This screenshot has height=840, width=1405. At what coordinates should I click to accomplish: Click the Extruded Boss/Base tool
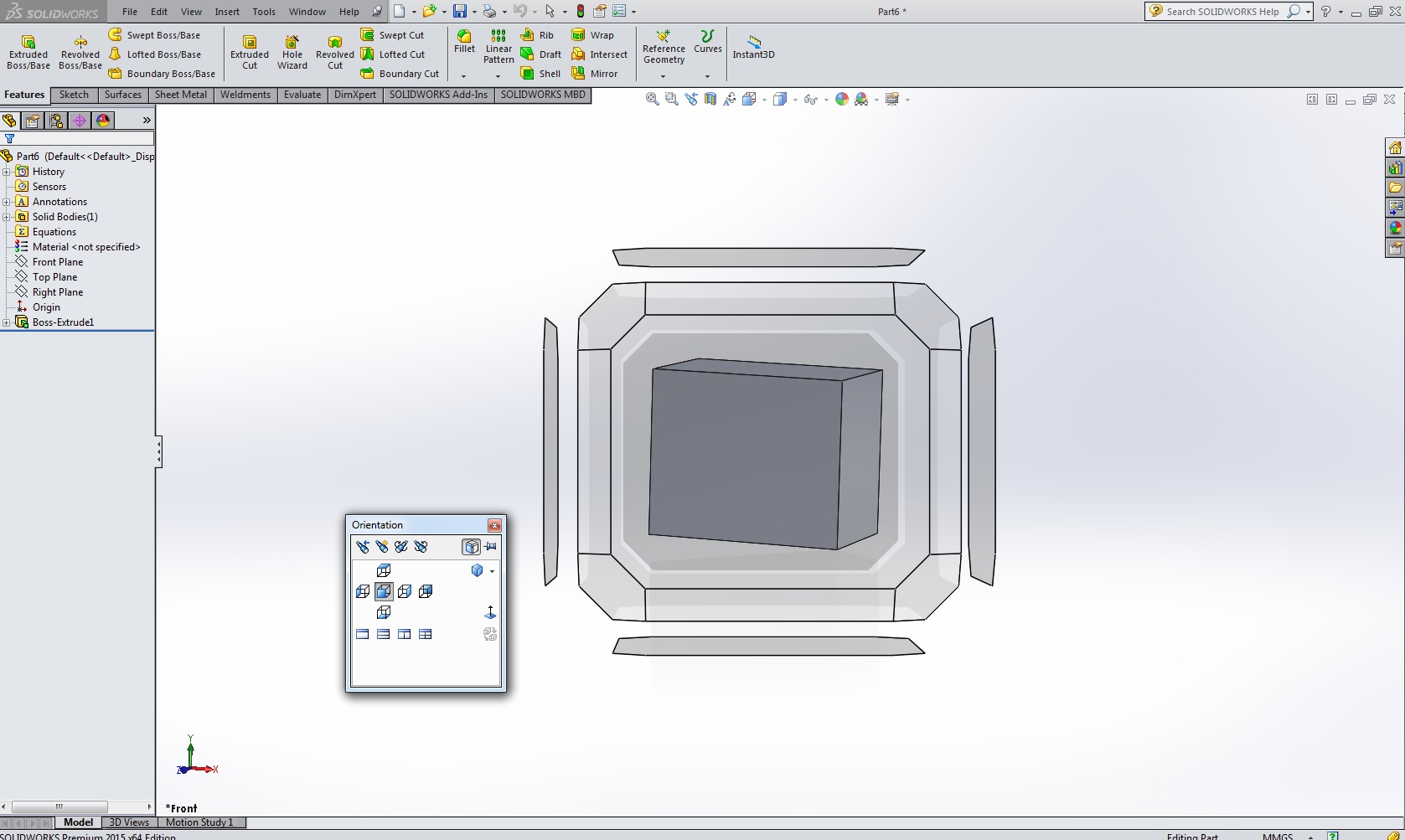click(28, 52)
